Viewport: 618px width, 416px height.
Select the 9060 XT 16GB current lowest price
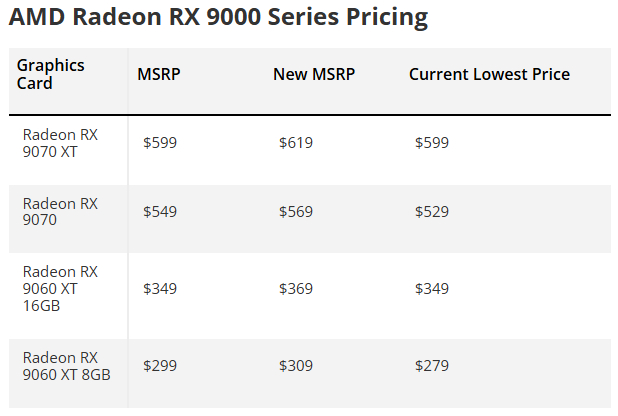(x=432, y=289)
